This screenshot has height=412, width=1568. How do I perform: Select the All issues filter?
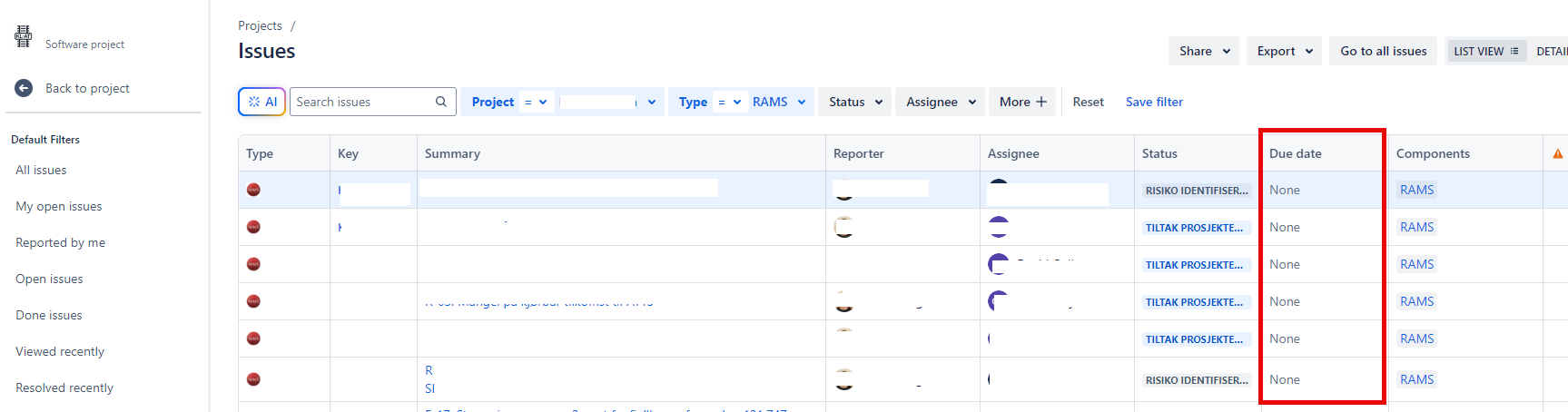pos(41,170)
